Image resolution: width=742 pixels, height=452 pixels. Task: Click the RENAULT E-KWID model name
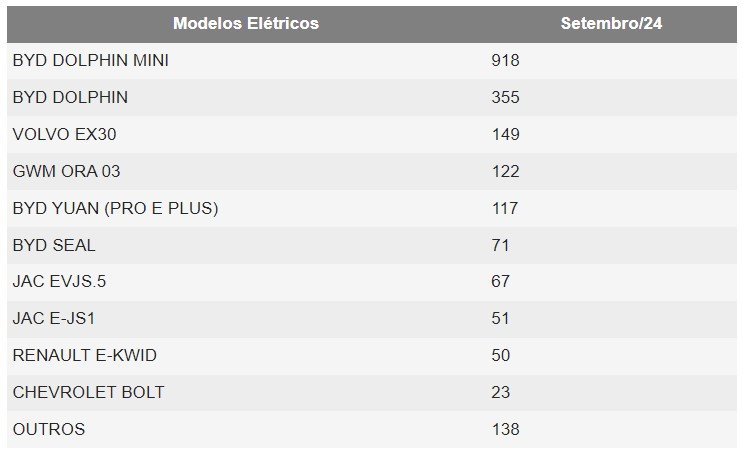click(84, 355)
